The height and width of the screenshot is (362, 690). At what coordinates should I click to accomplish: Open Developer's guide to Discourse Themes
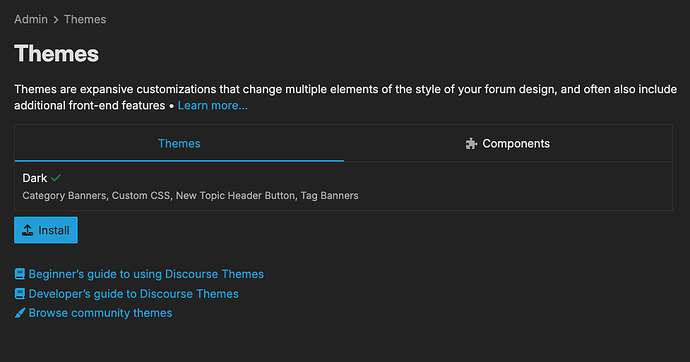point(133,294)
